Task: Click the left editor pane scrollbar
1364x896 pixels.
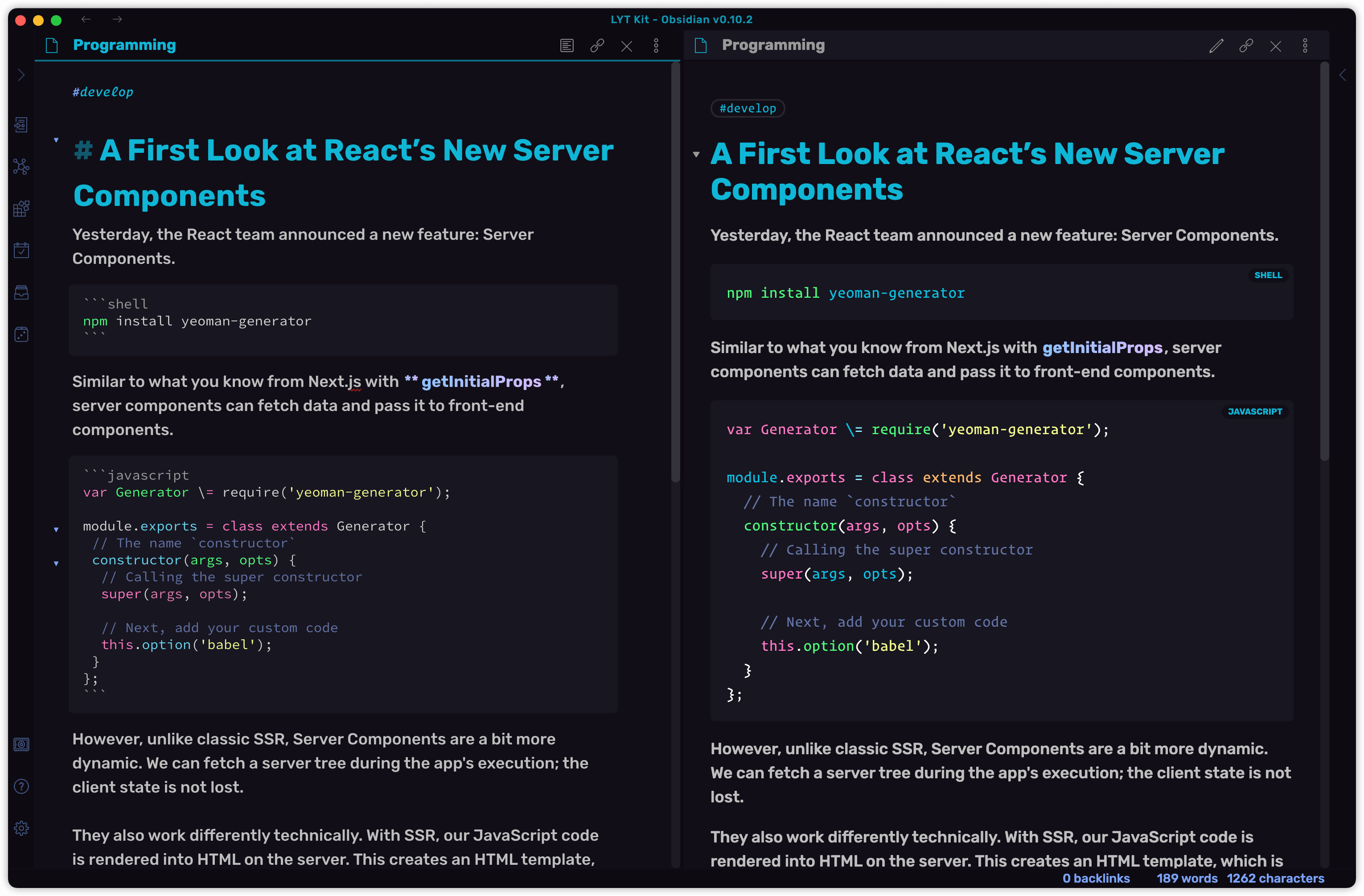Action: click(675, 272)
